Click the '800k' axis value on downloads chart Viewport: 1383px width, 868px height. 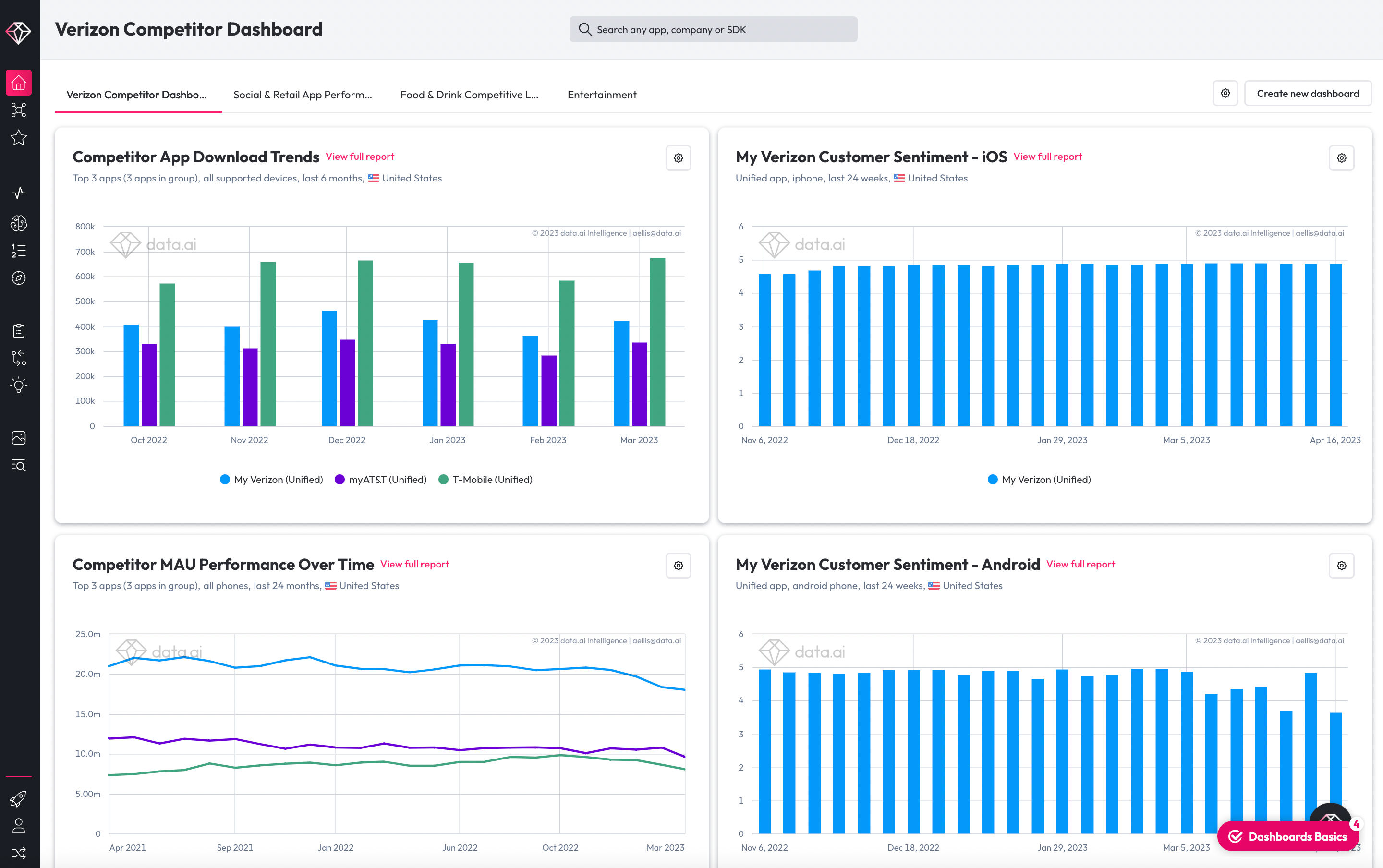click(x=85, y=227)
